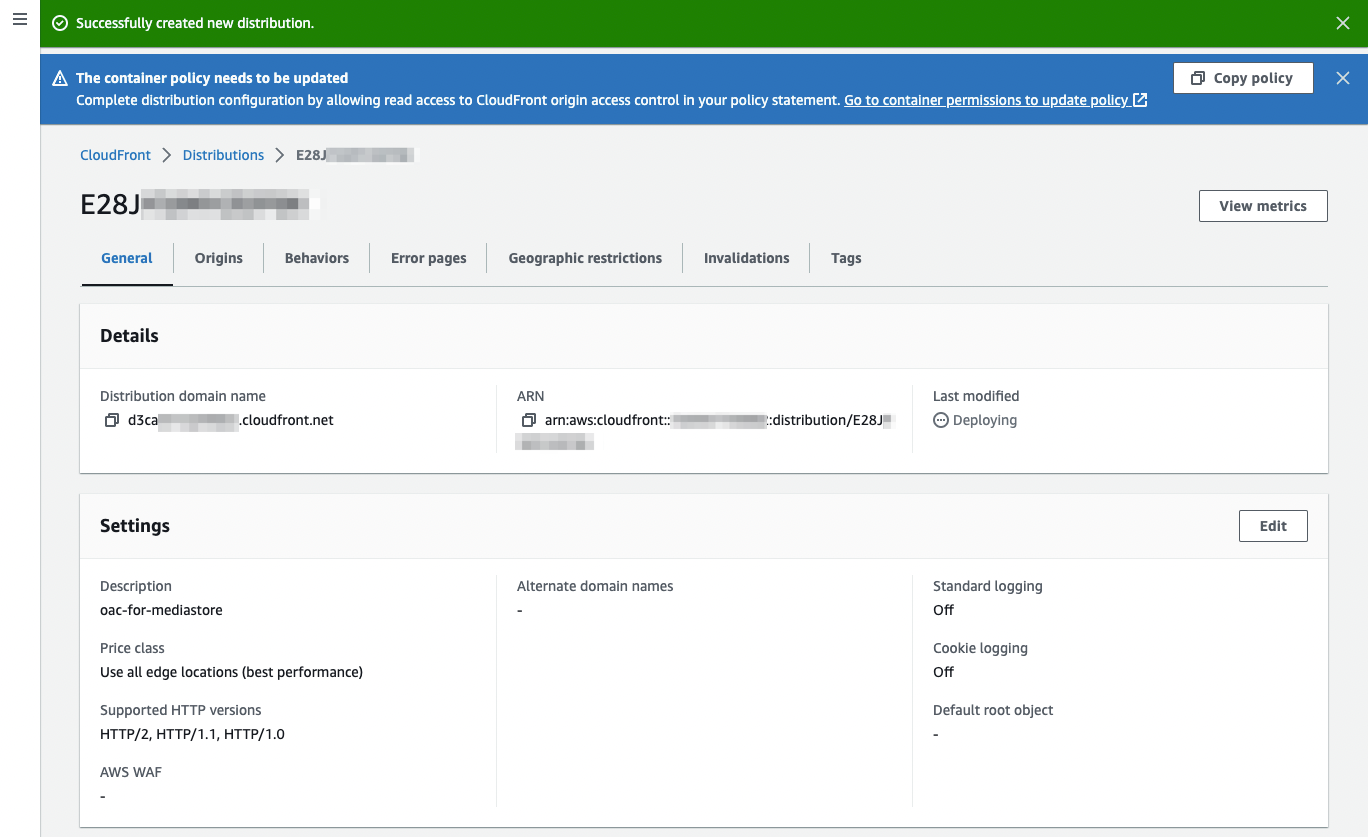Click the Deploying status icon
Viewport: 1368px width, 837px height.
click(x=940, y=420)
